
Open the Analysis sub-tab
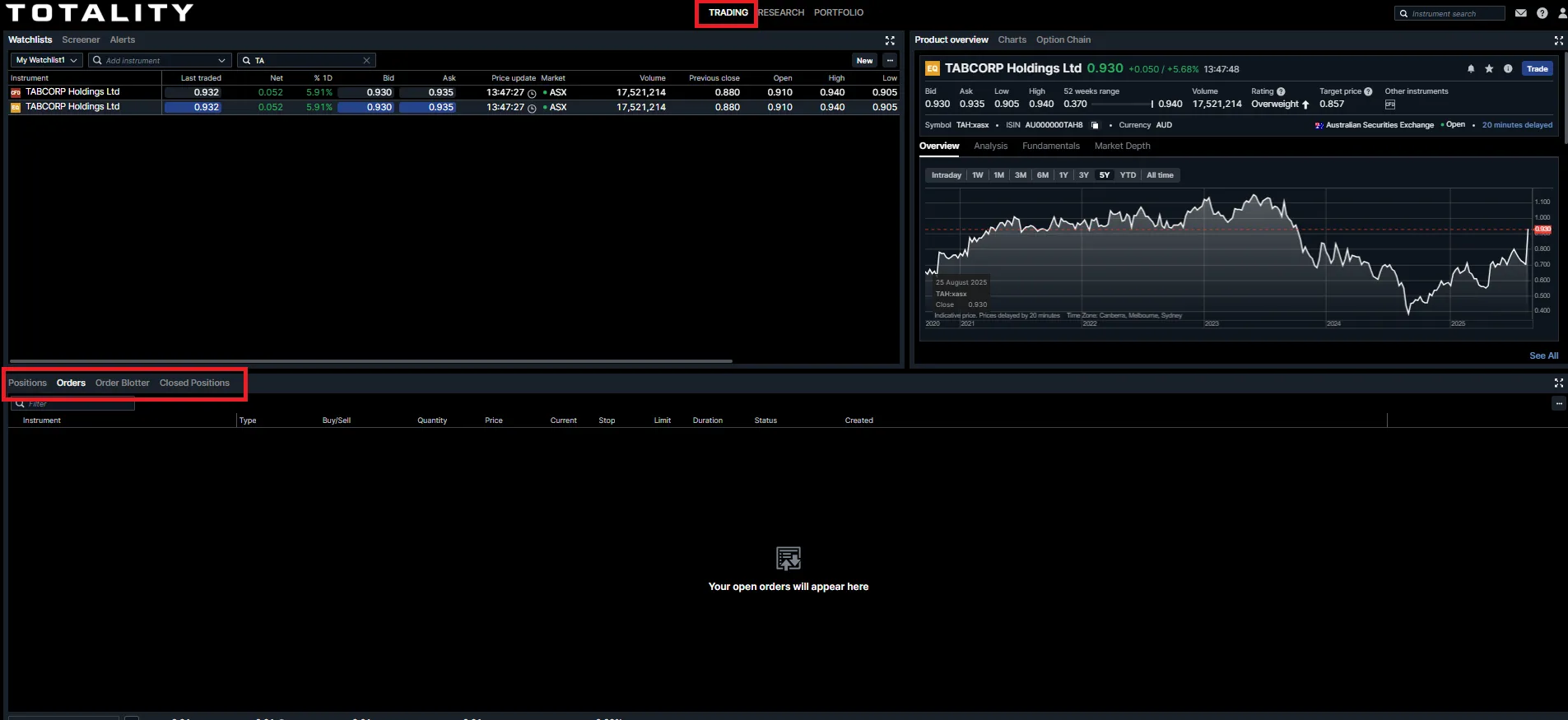(990, 146)
